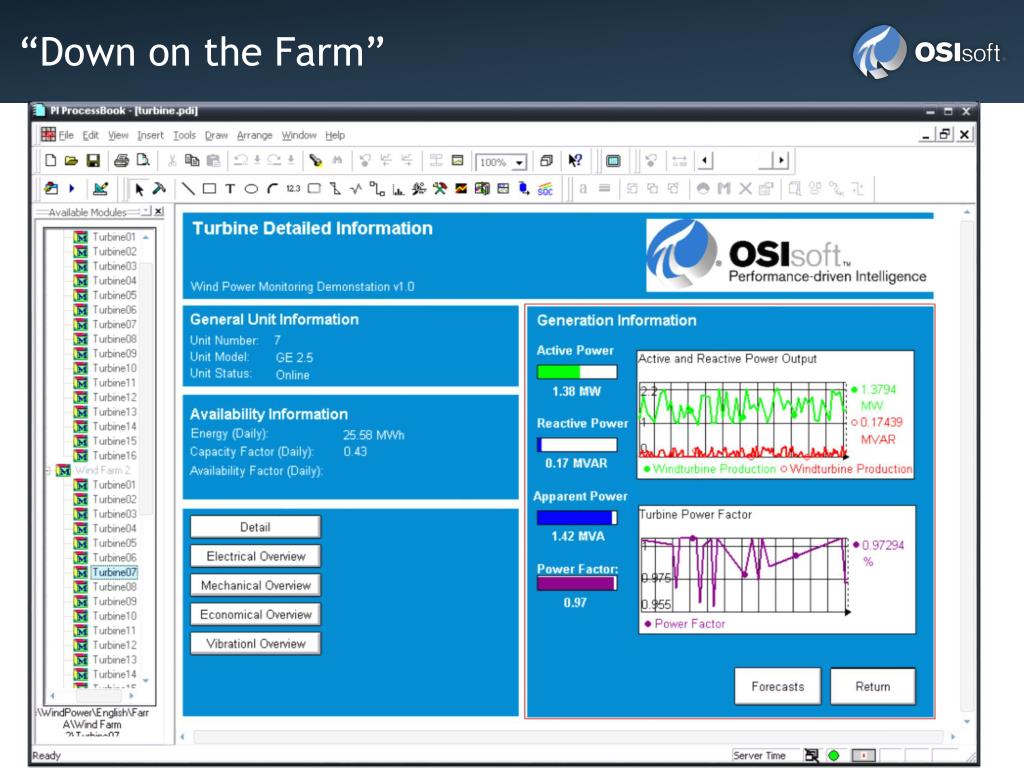Image resolution: width=1024 pixels, height=768 pixels.
Task: Open the Draw menu
Action: tap(216, 135)
